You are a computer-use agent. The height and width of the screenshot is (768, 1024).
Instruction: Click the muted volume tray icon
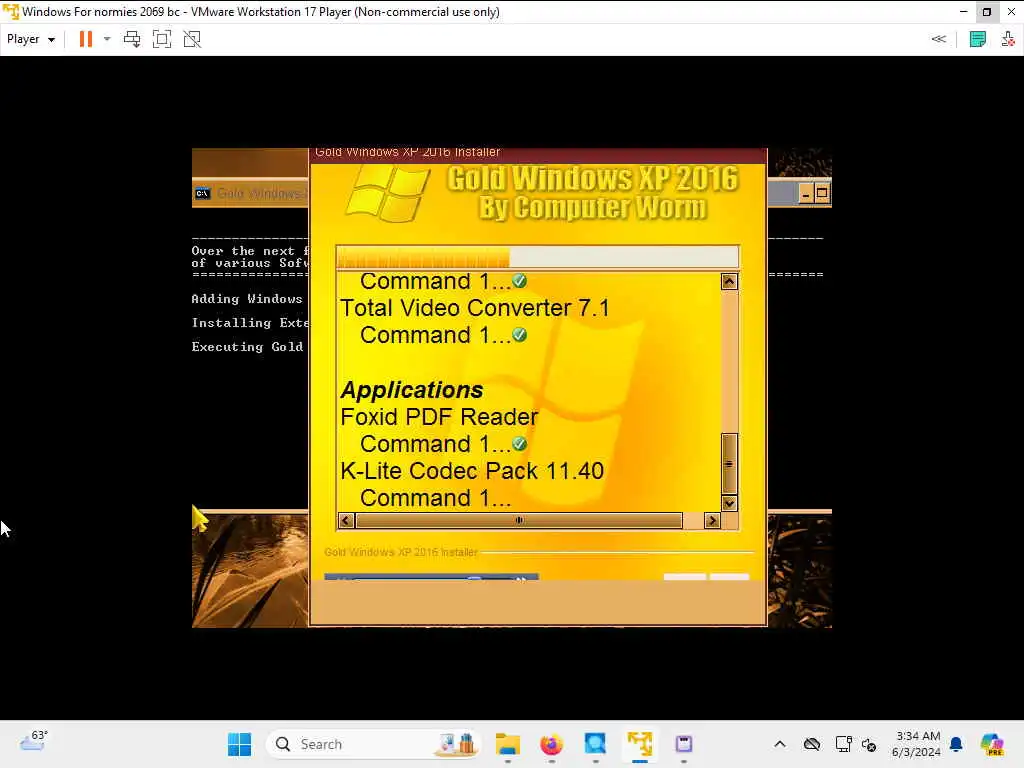[869, 745]
